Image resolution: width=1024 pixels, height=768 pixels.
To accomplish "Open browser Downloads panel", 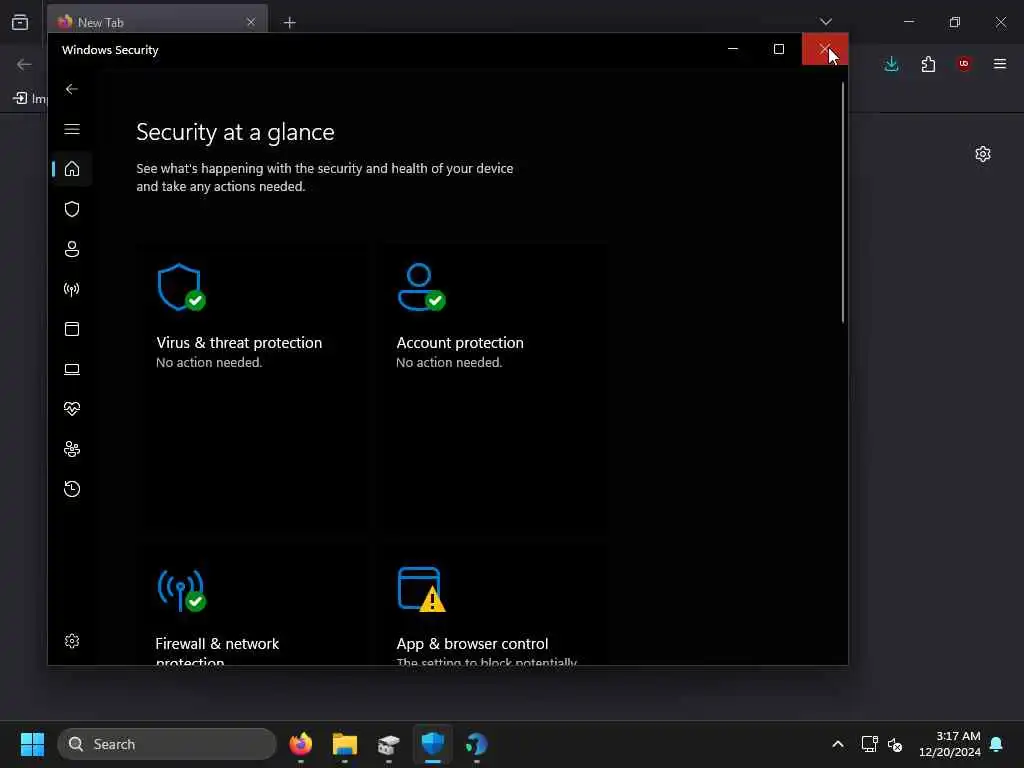I will [891, 64].
